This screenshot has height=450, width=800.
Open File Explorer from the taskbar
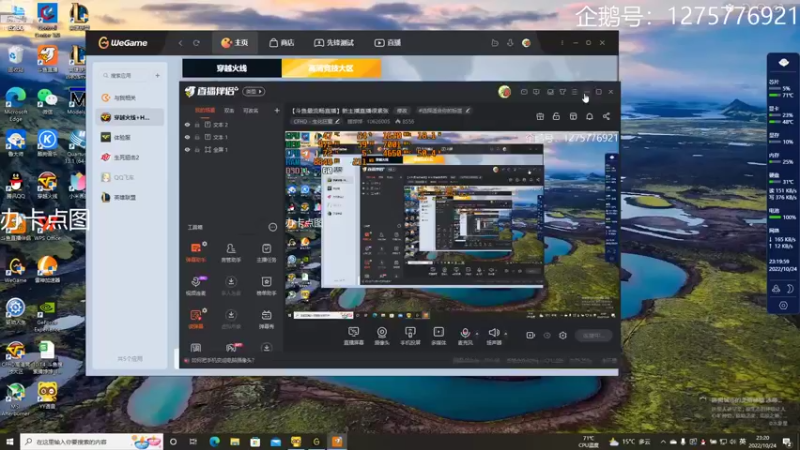235,442
